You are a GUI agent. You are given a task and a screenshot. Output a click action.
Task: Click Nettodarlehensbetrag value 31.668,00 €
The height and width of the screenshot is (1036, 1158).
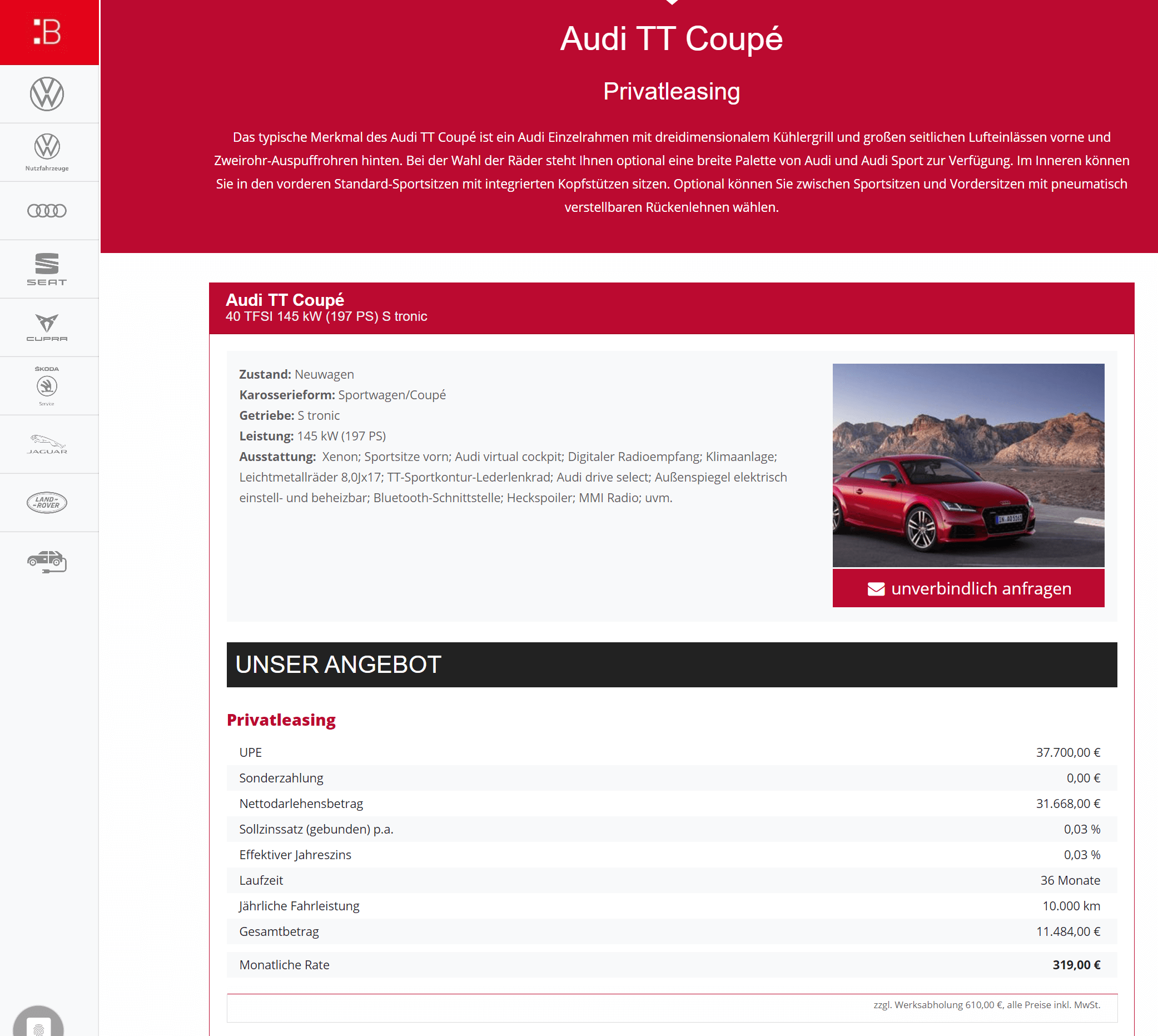1067,804
